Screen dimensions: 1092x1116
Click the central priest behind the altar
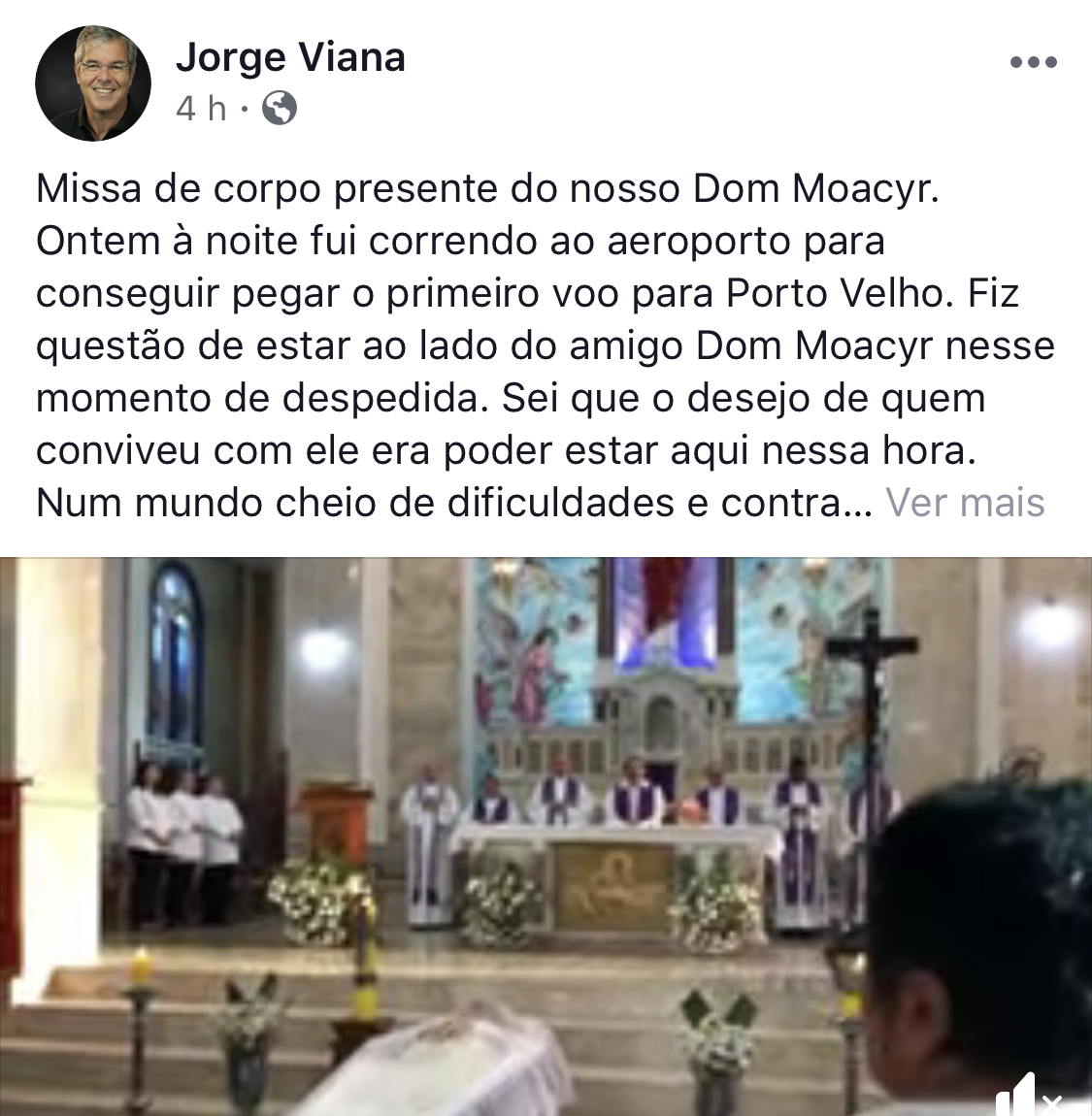(x=634, y=792)
